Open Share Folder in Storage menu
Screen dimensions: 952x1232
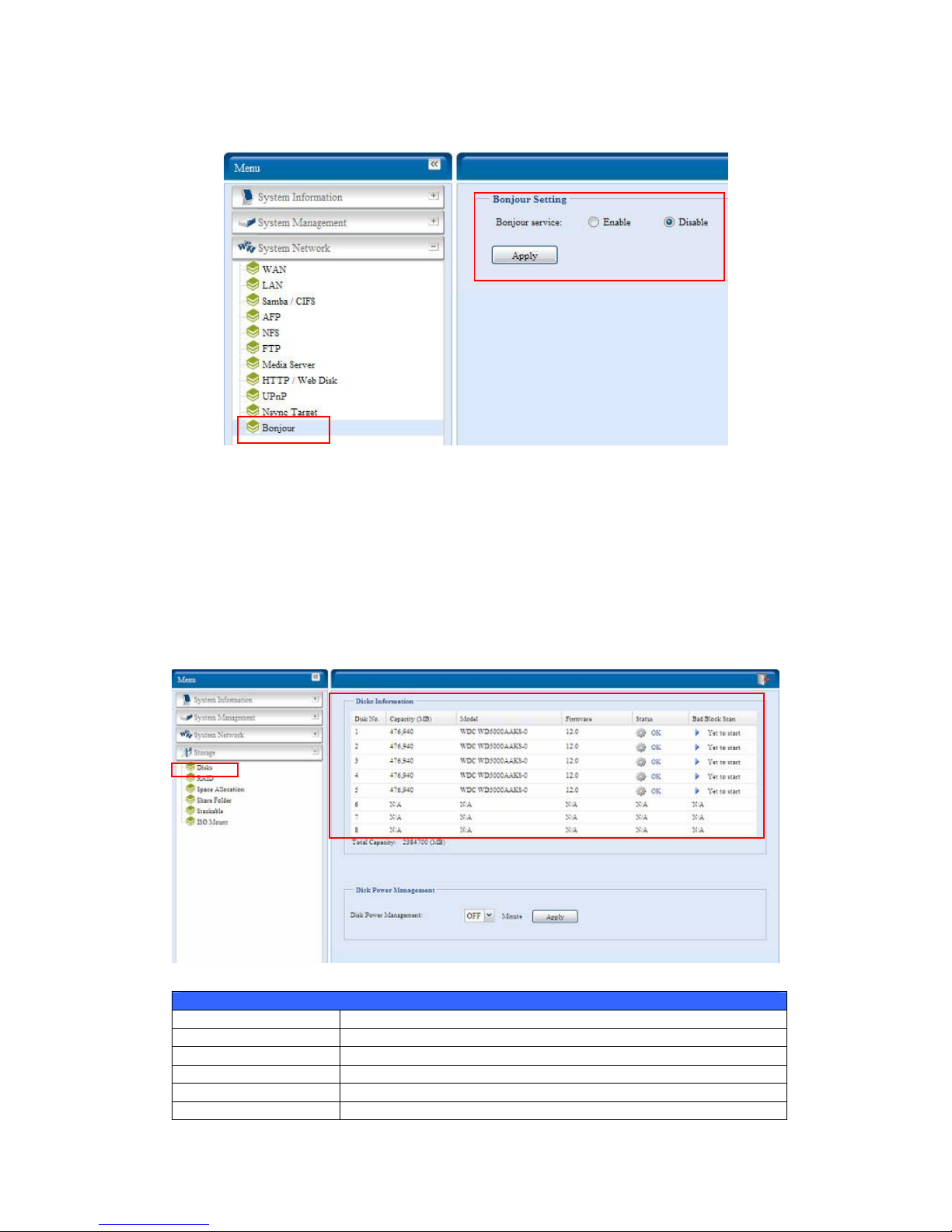click(214, 800)
